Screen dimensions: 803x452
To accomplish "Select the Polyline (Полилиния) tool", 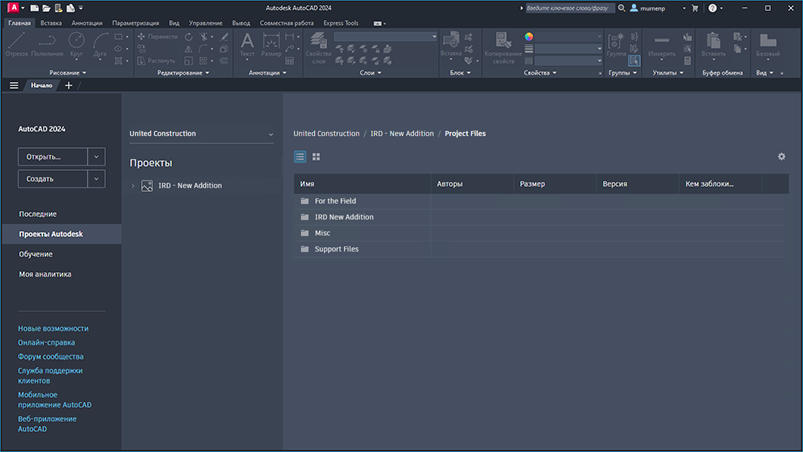I will (47, 44).
